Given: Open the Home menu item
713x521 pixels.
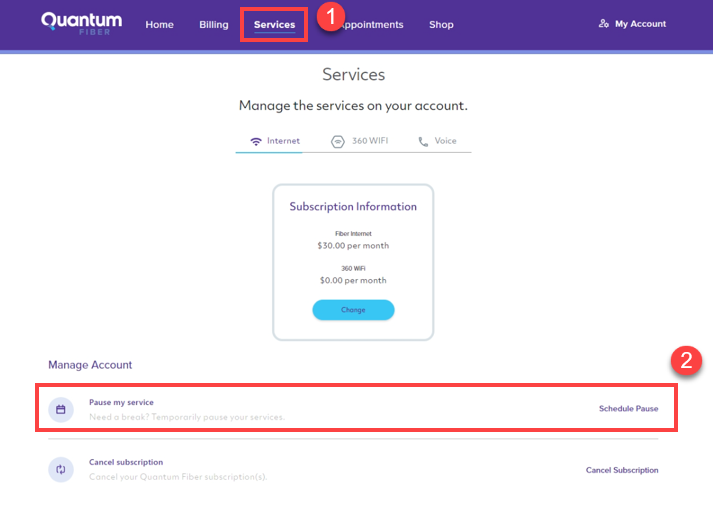Looking at the screenshot, I should (x=160, y=25).
